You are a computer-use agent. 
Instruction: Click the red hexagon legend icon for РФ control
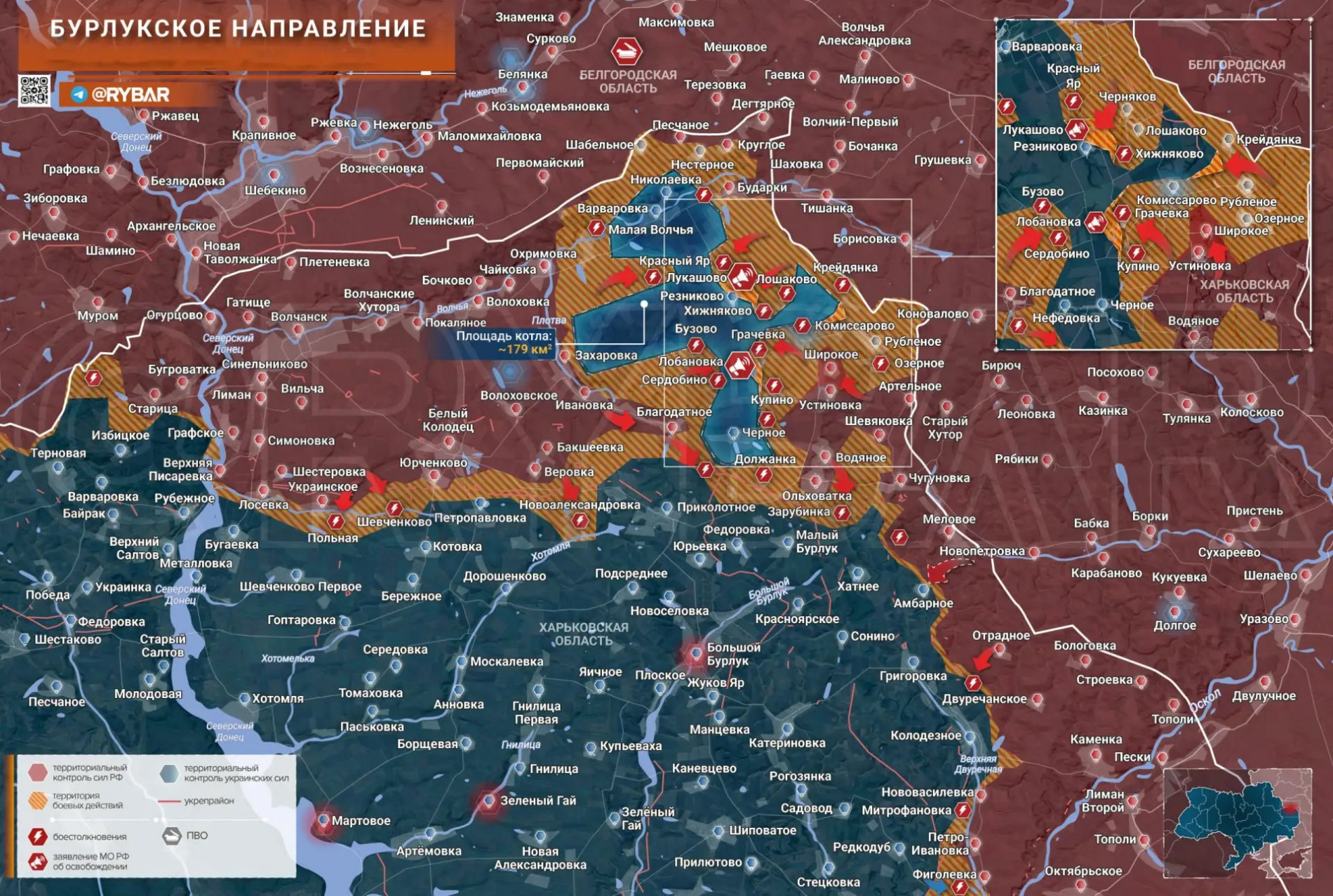tap(38, 773)
